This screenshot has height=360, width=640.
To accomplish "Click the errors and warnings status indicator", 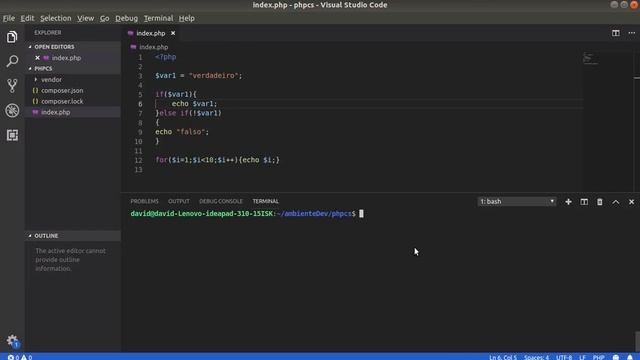I will click(20, 357).
